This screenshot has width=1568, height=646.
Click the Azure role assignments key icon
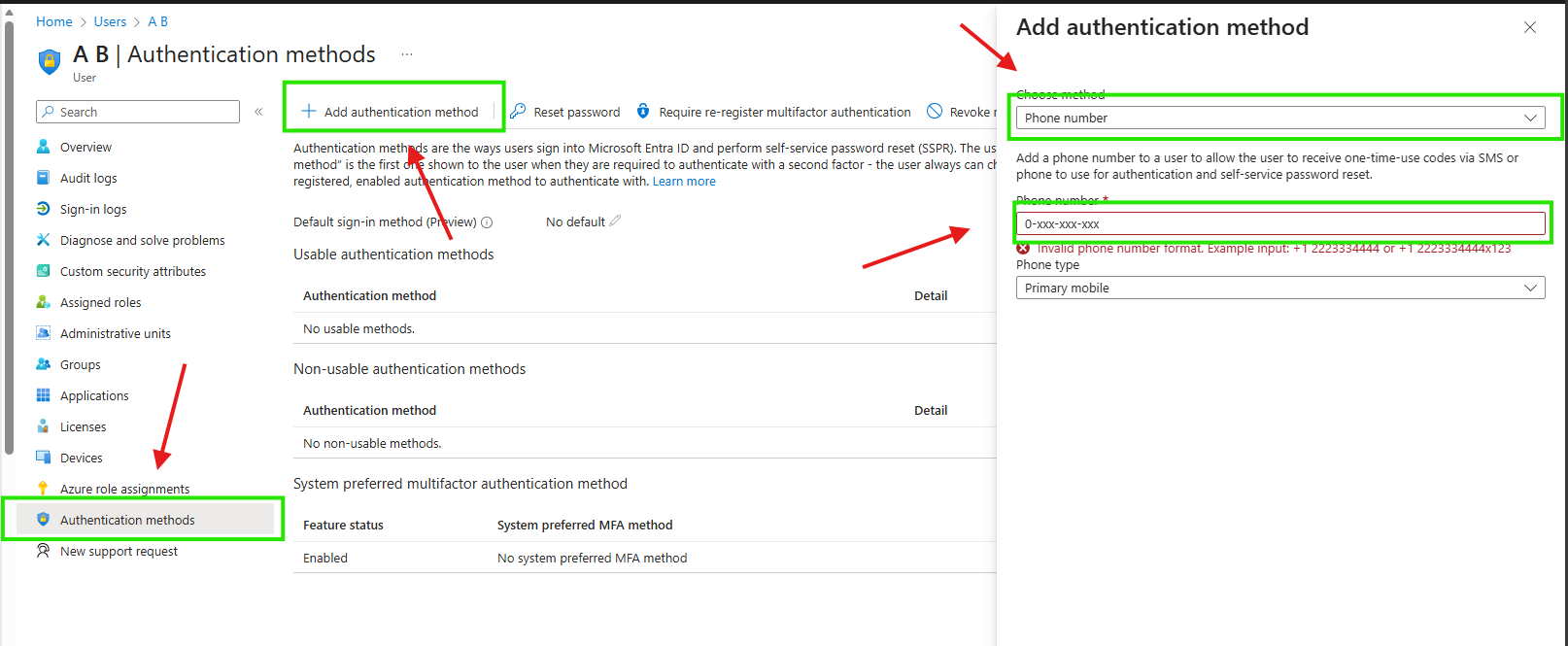43,489
